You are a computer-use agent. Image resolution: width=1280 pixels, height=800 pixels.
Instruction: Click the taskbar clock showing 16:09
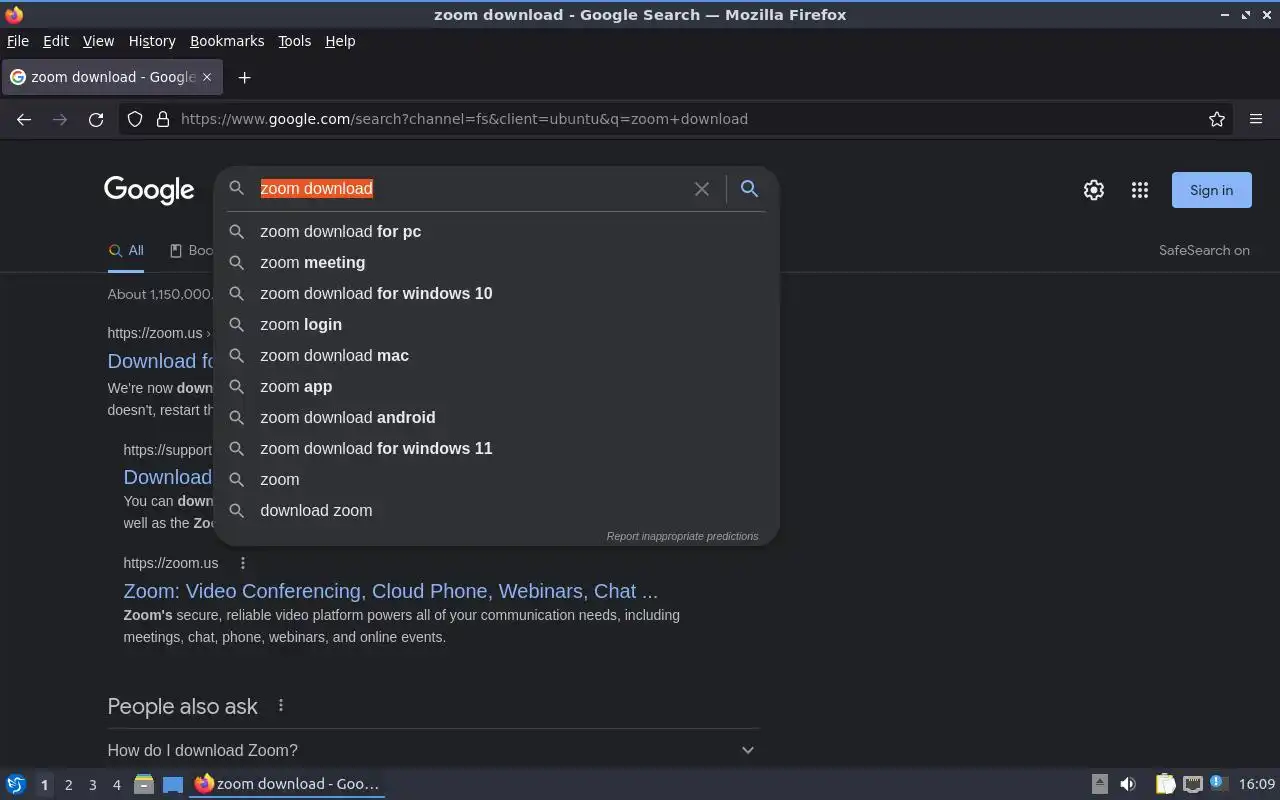pyautogui.click(x=1257, y=784)
